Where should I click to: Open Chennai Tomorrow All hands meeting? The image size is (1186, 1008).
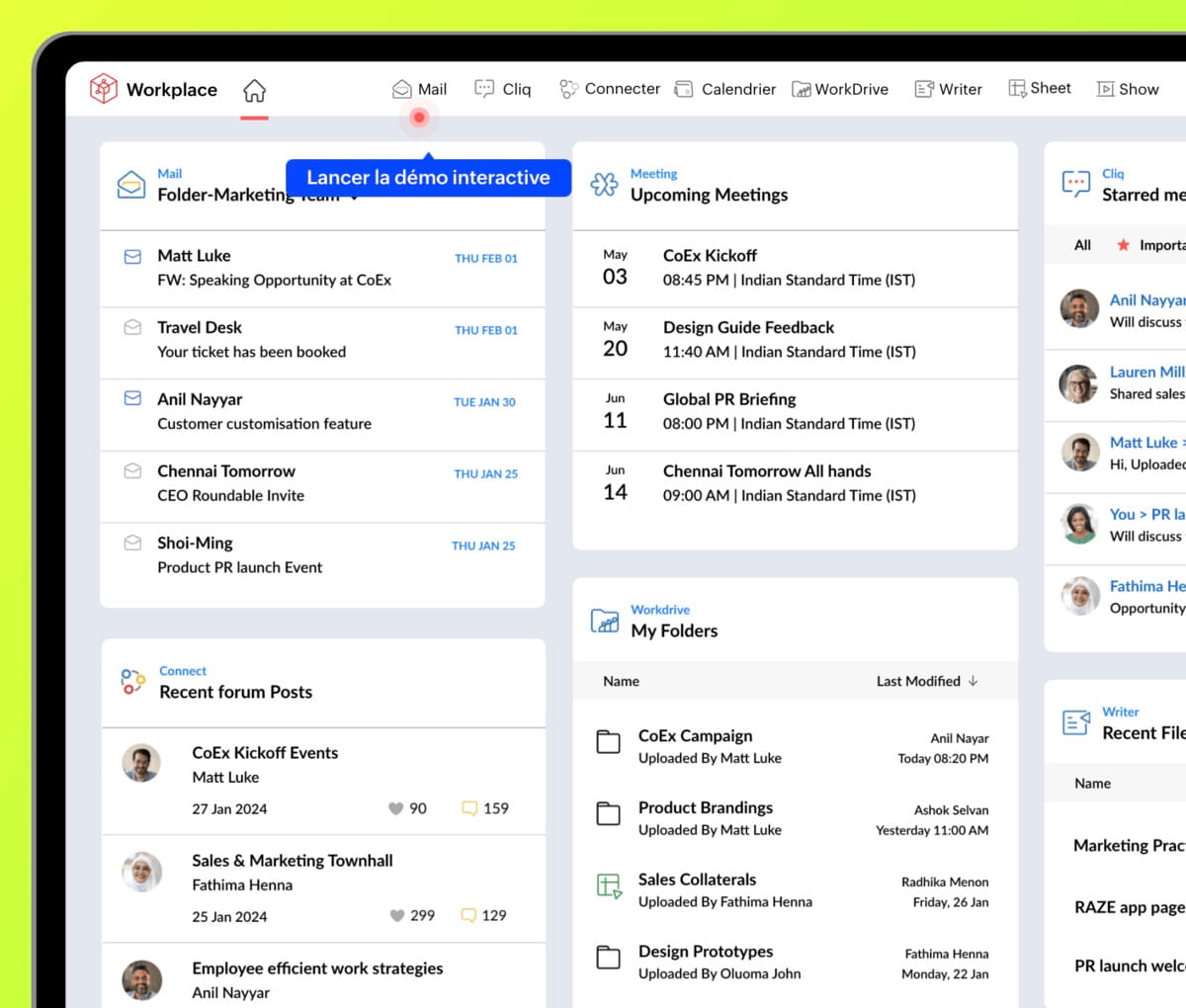point(795,484)
